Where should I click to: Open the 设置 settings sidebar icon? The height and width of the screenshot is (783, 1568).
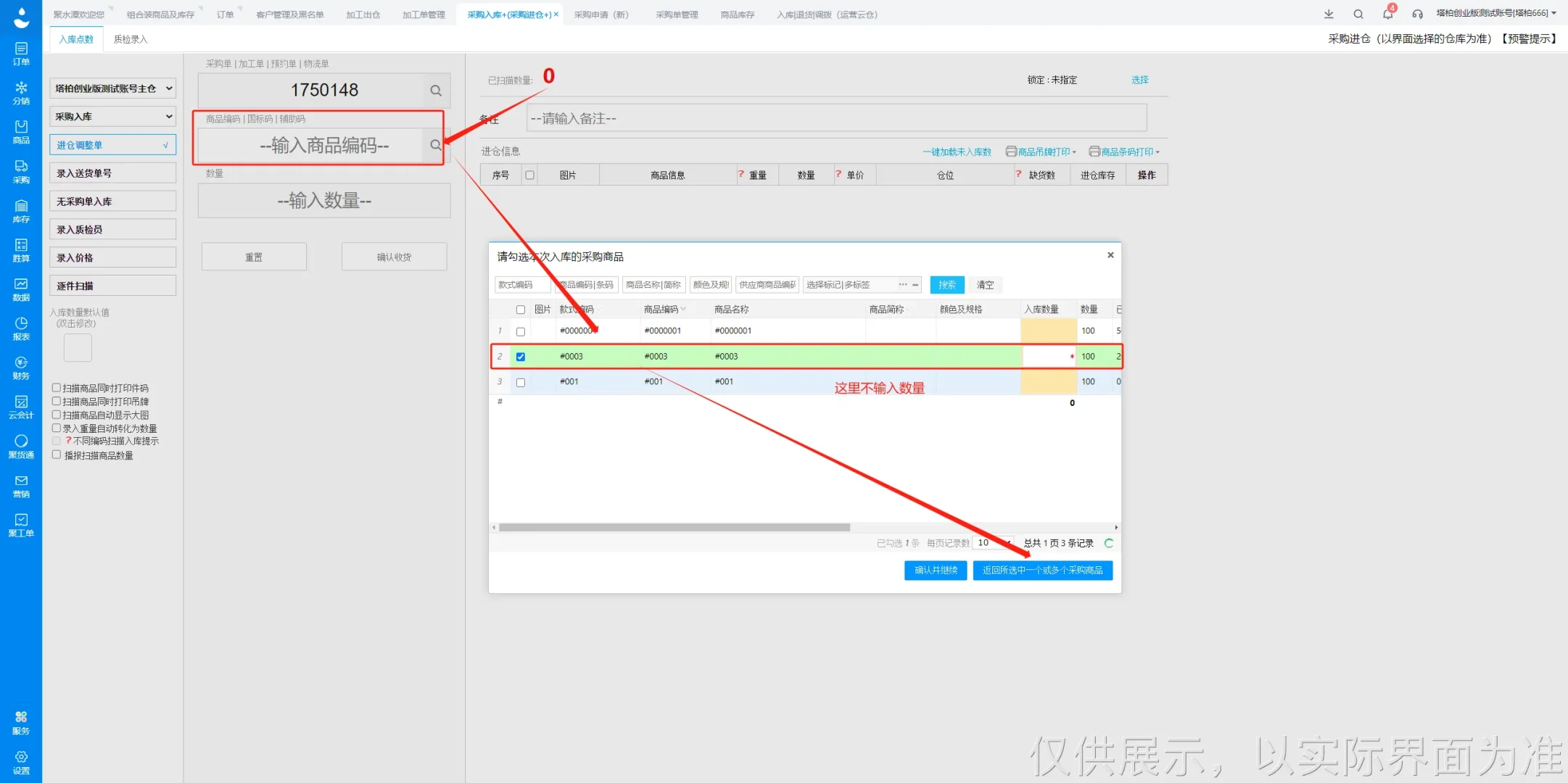21,762
